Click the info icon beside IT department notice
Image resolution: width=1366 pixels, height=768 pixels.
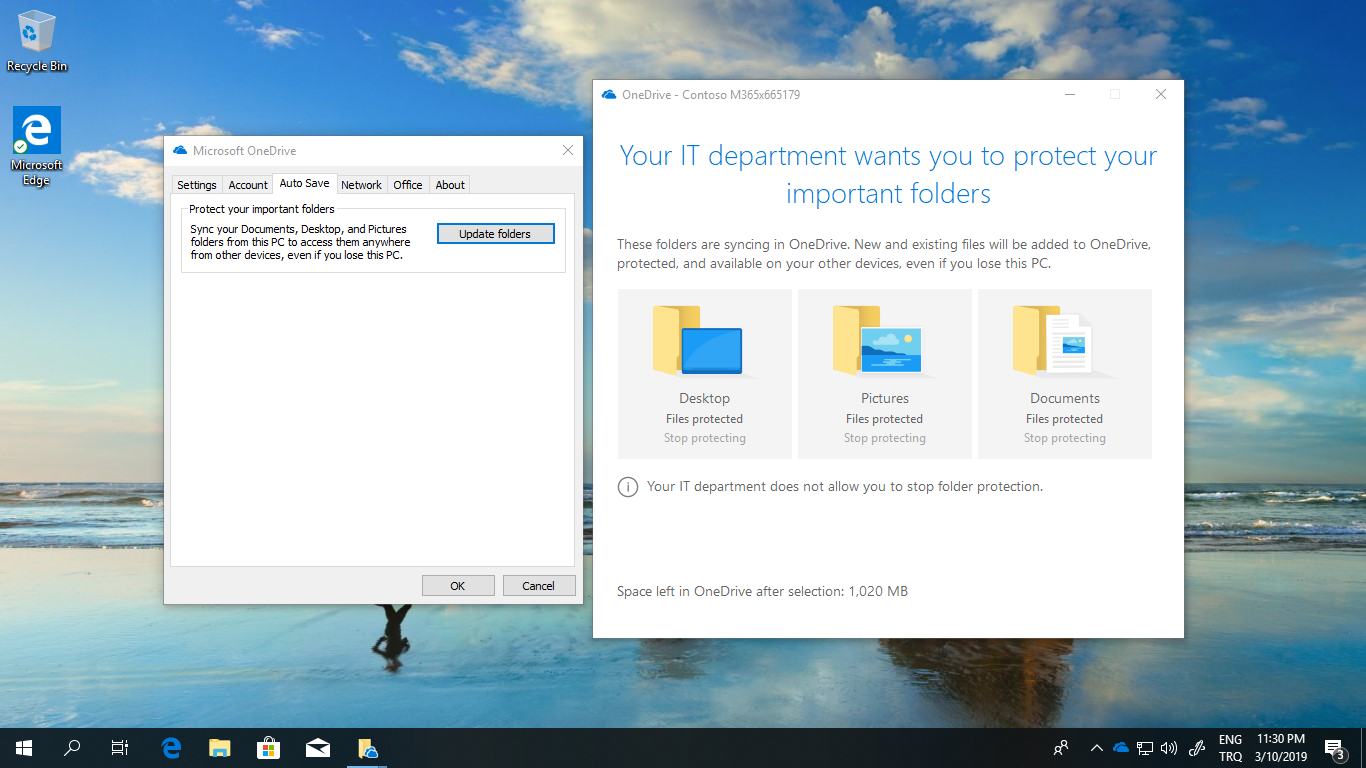[x=628, y=487]
